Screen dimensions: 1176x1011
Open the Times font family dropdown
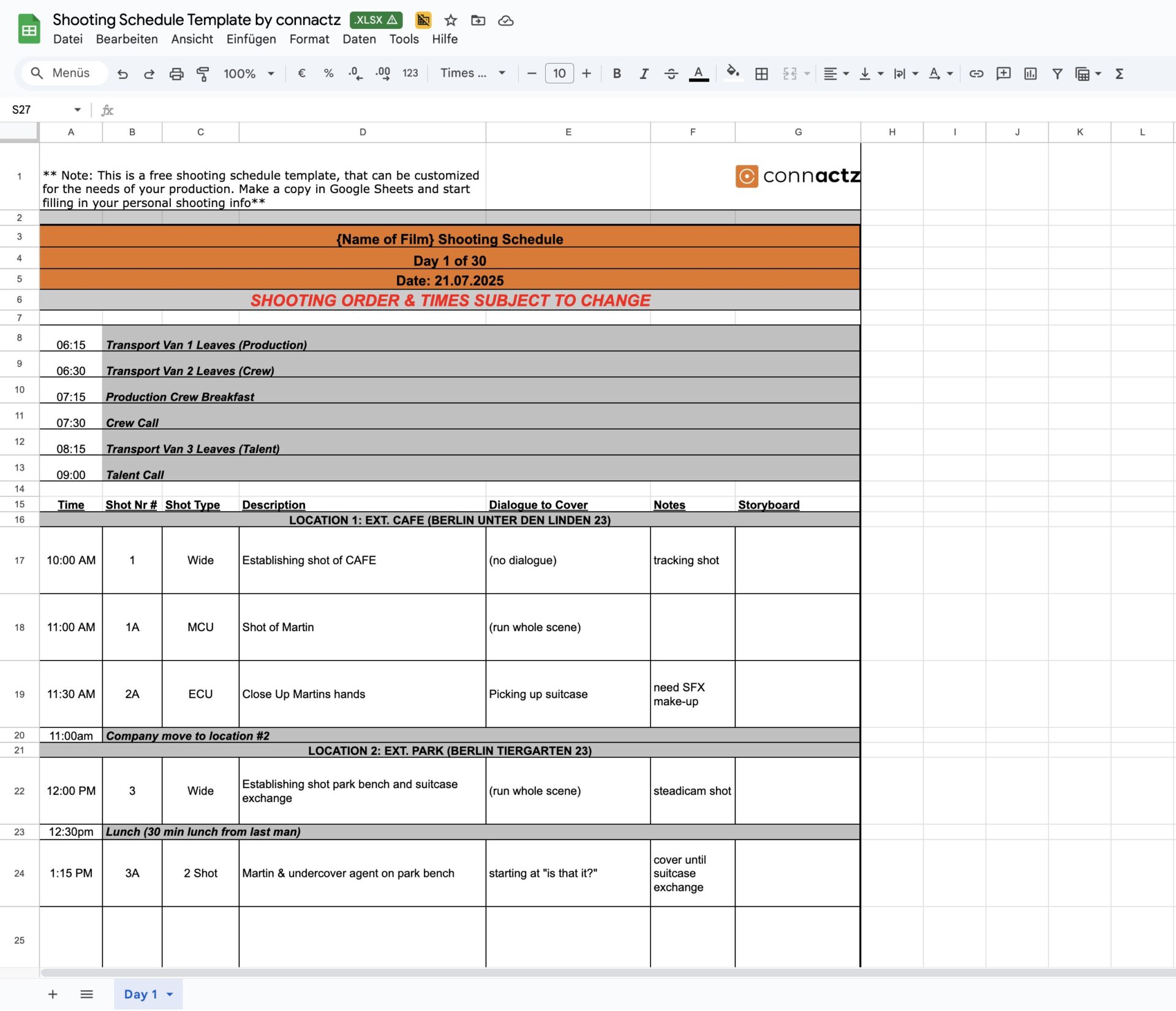coord(473,74)
